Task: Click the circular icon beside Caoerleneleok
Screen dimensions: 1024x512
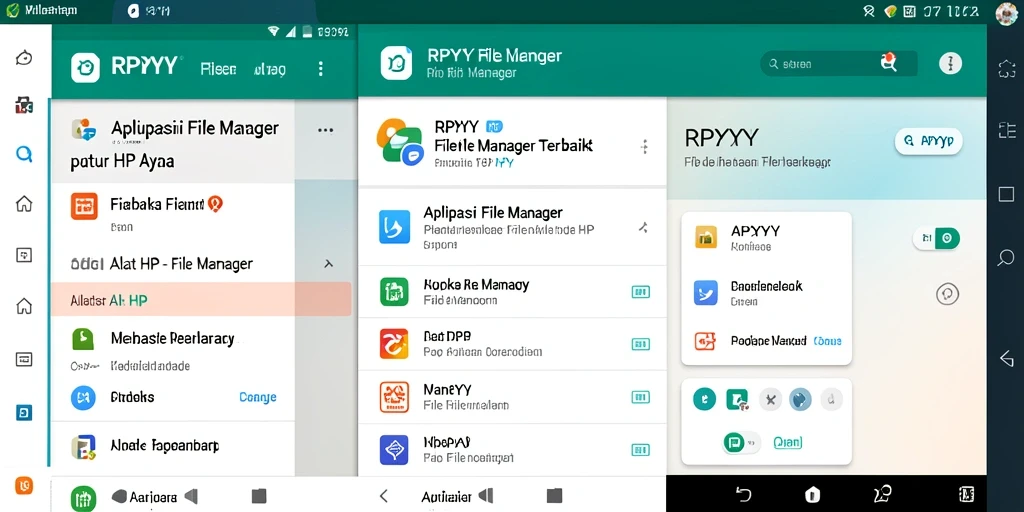Action: pos(947,294)
